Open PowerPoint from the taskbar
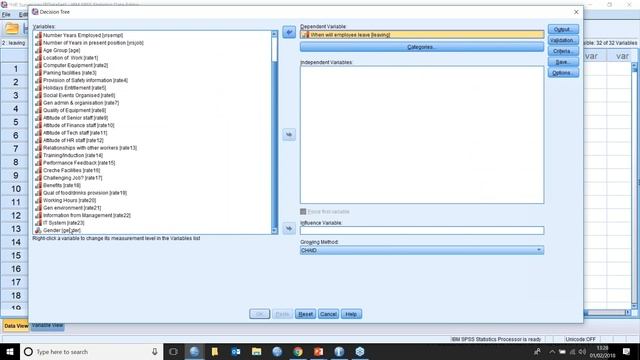 [x=318, y=352]
